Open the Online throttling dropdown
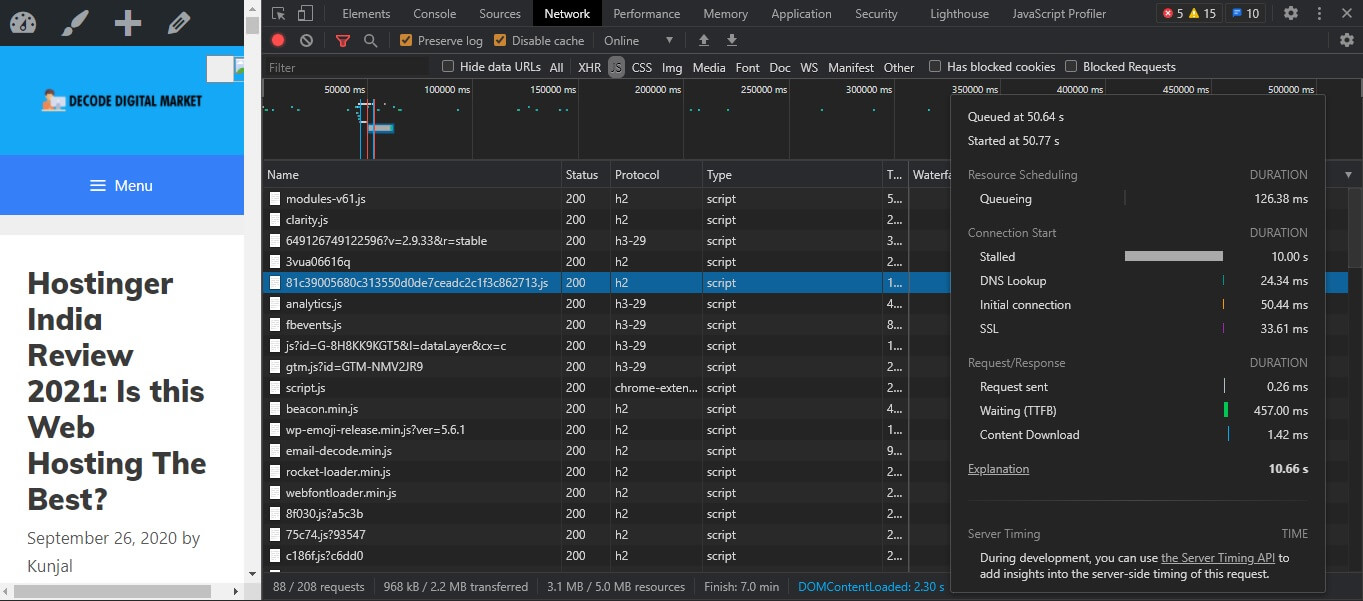The height and width of the screenshot is (601, 1363). tap(638, 40)
